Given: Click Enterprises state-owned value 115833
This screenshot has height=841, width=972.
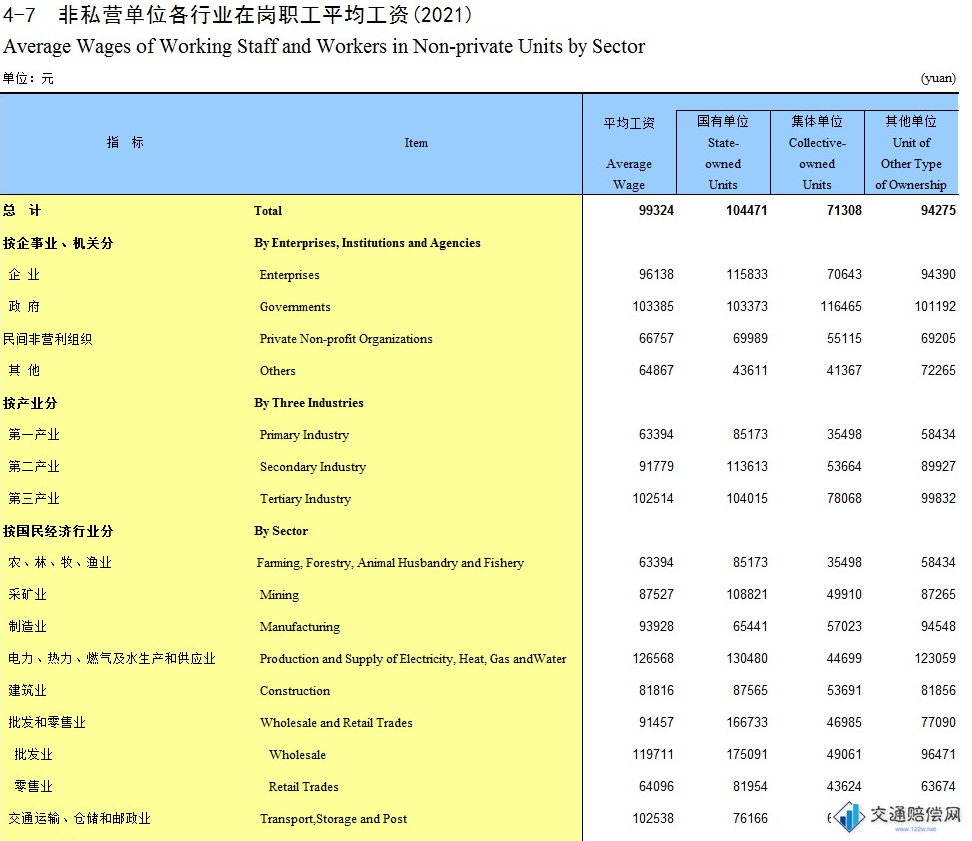Looking at the screenshot, I should 747,274.
